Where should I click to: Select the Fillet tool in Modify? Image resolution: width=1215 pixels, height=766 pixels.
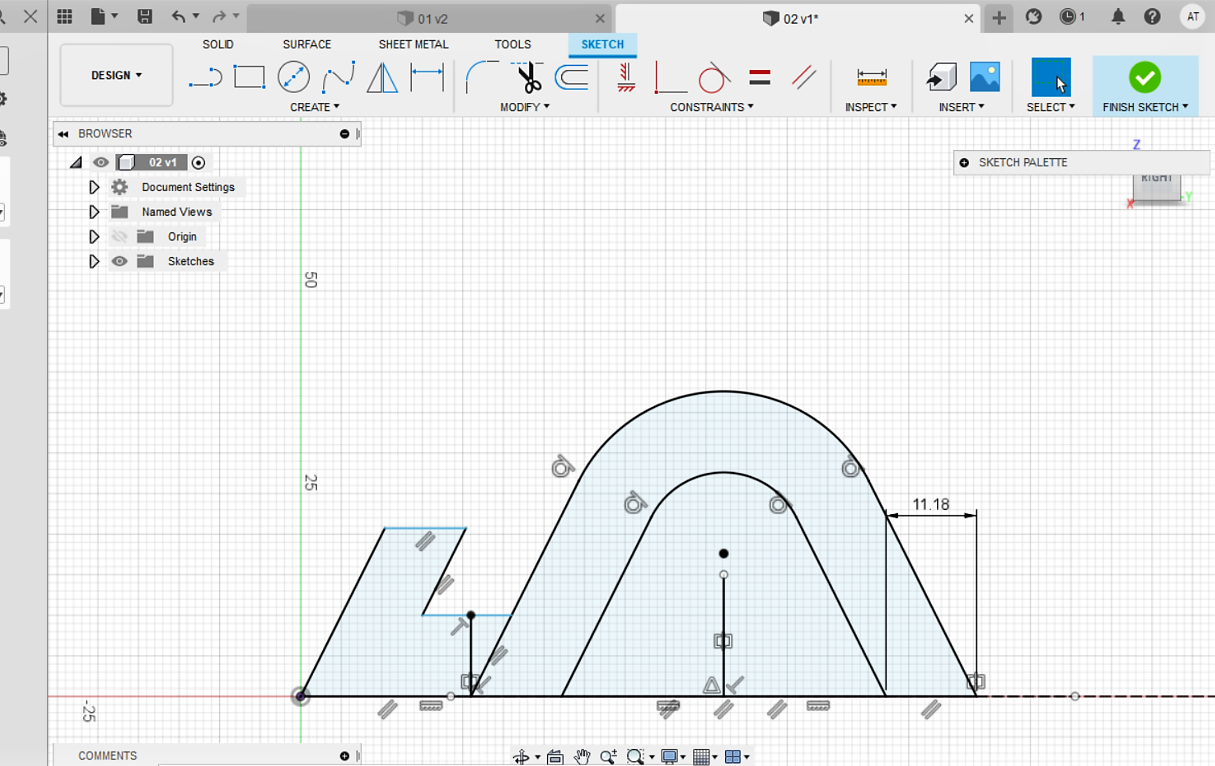481,77
